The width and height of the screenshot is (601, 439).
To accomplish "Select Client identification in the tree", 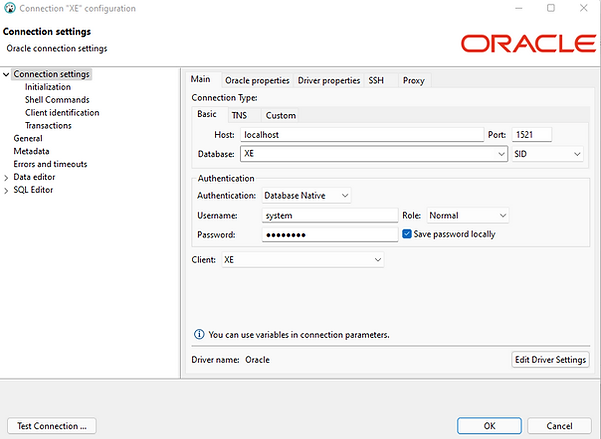I will point(62,113).
